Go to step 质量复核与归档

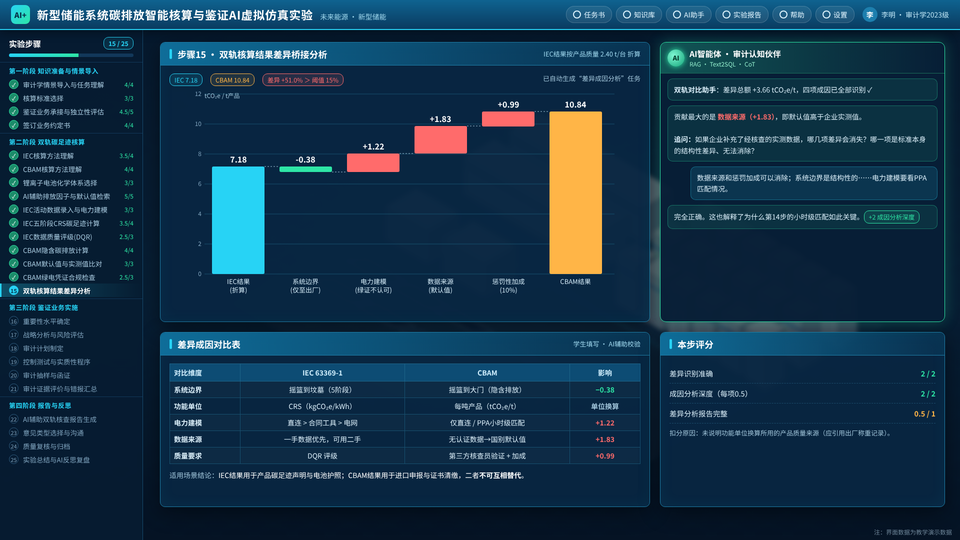click(71, 446)
